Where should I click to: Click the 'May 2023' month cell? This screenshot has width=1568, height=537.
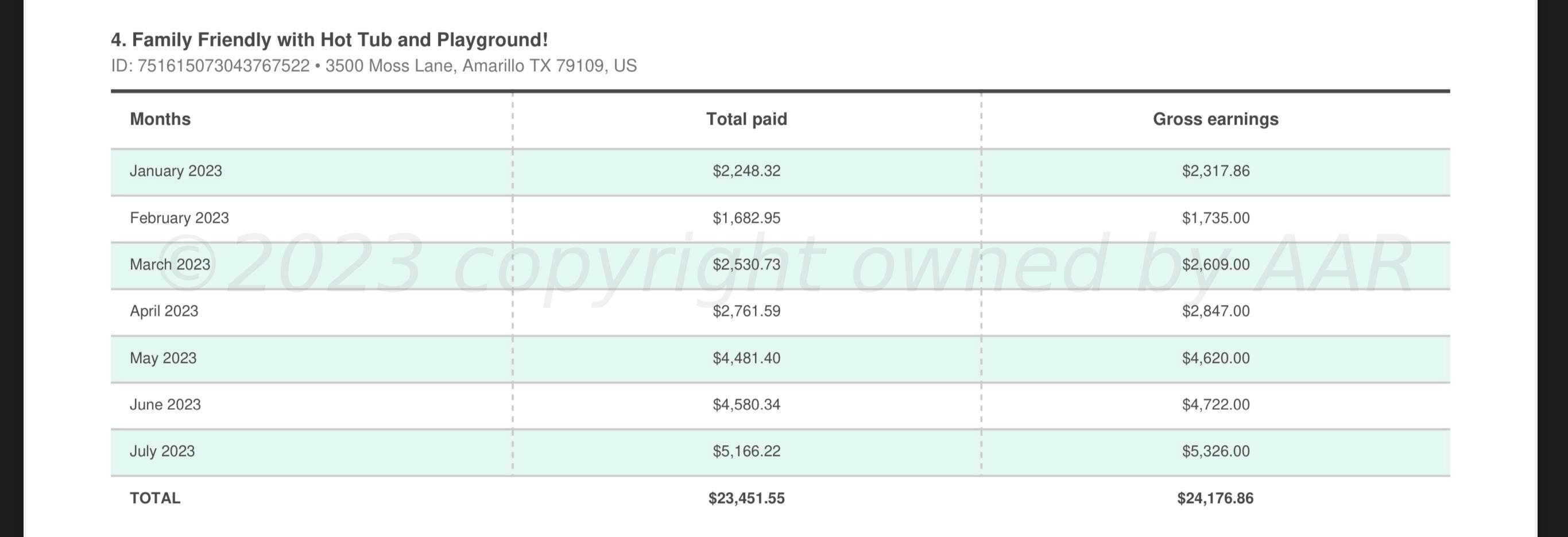pos(163,358)
